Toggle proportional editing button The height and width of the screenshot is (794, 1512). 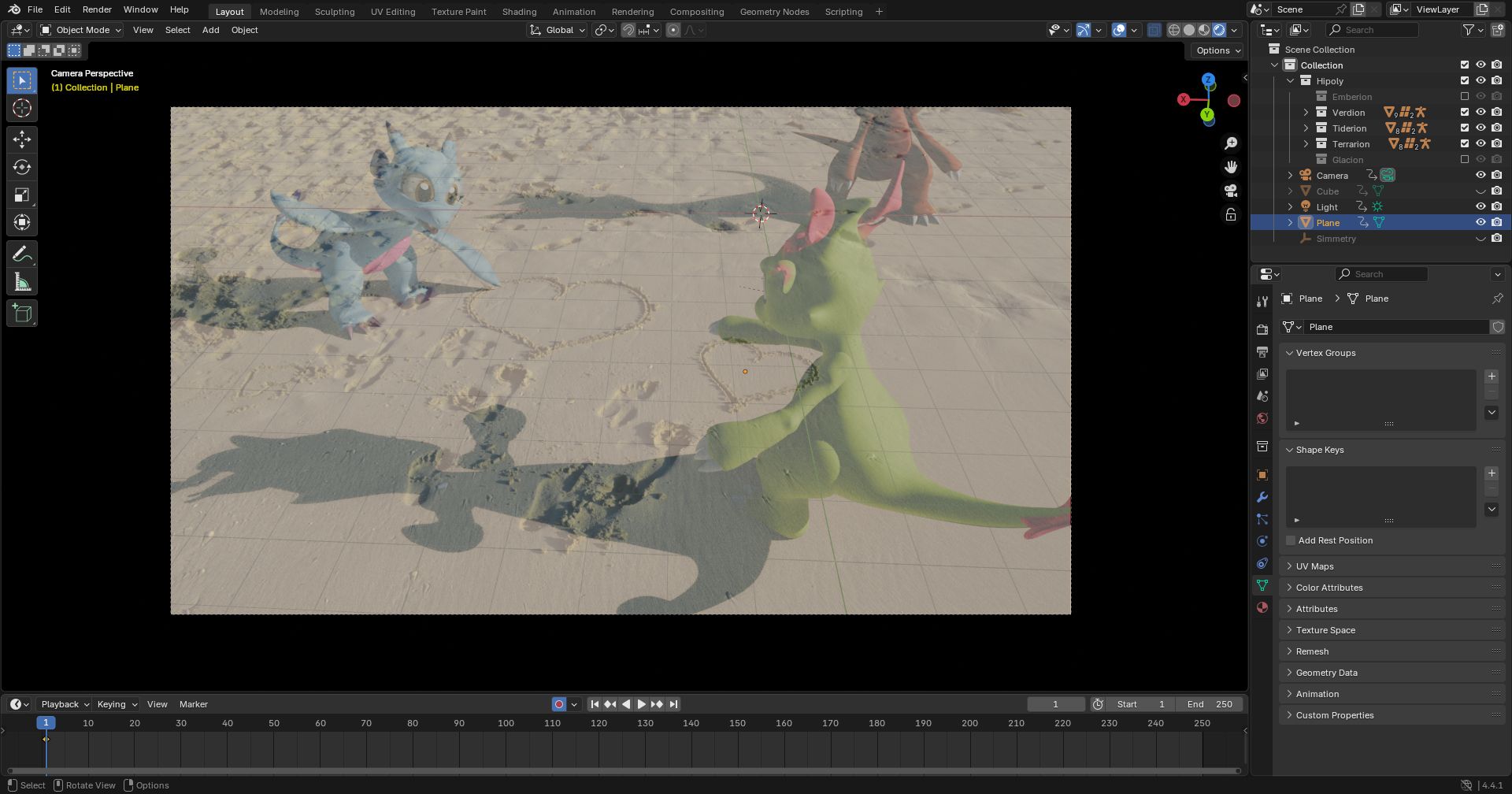pyautogui.click(x=673, y=30)
